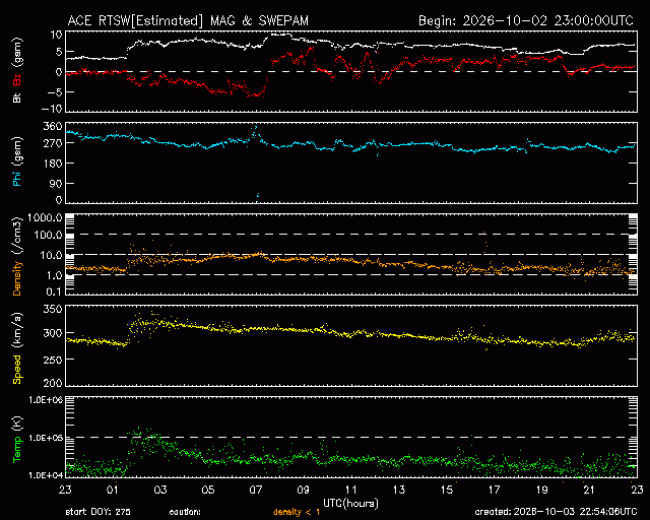Click the orange 'density < 1' warning

pos(296,512)
